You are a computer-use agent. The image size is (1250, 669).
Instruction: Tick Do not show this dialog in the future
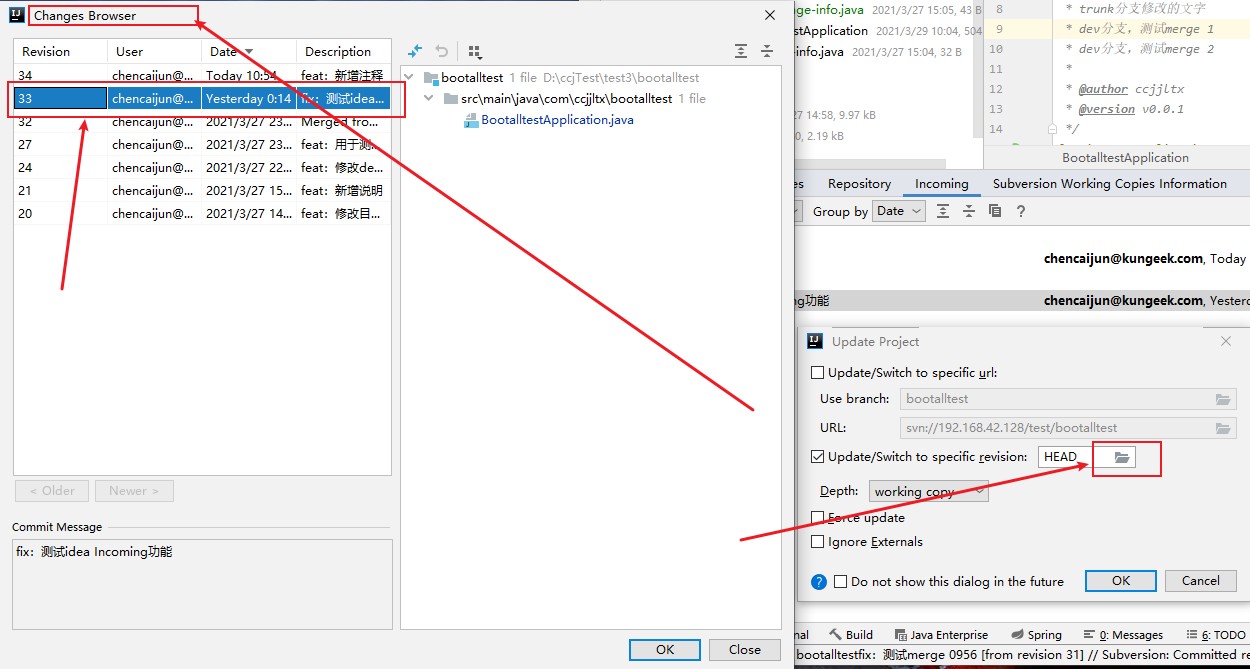(x=841, y=581)
